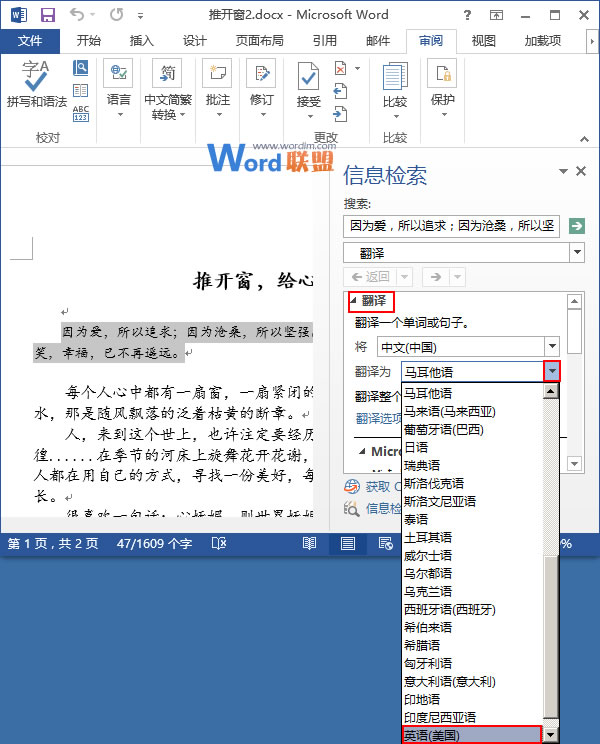This screenshot has width=600, height=744.
Task: Go to the next change icon
Action: point(340,114)
